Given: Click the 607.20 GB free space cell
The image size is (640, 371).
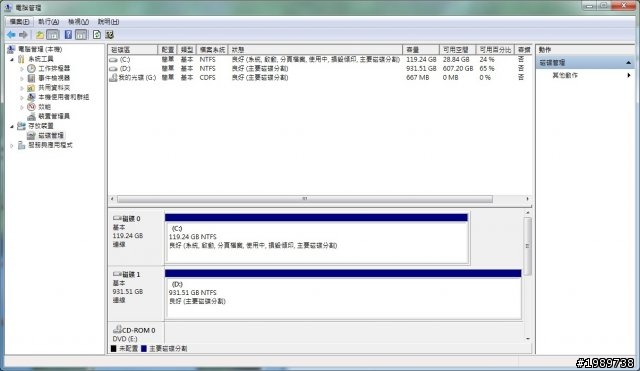Looking at the screenshot, I should click(458, 68).
